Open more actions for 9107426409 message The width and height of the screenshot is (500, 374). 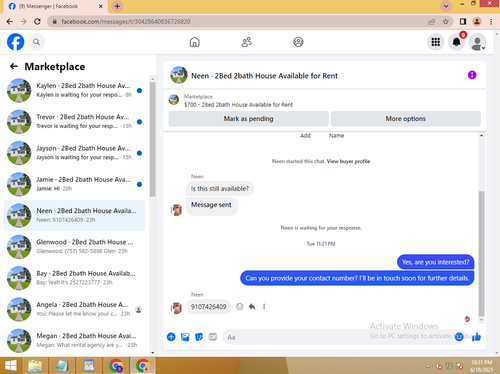pyautogui.click(x=264, y=307)
